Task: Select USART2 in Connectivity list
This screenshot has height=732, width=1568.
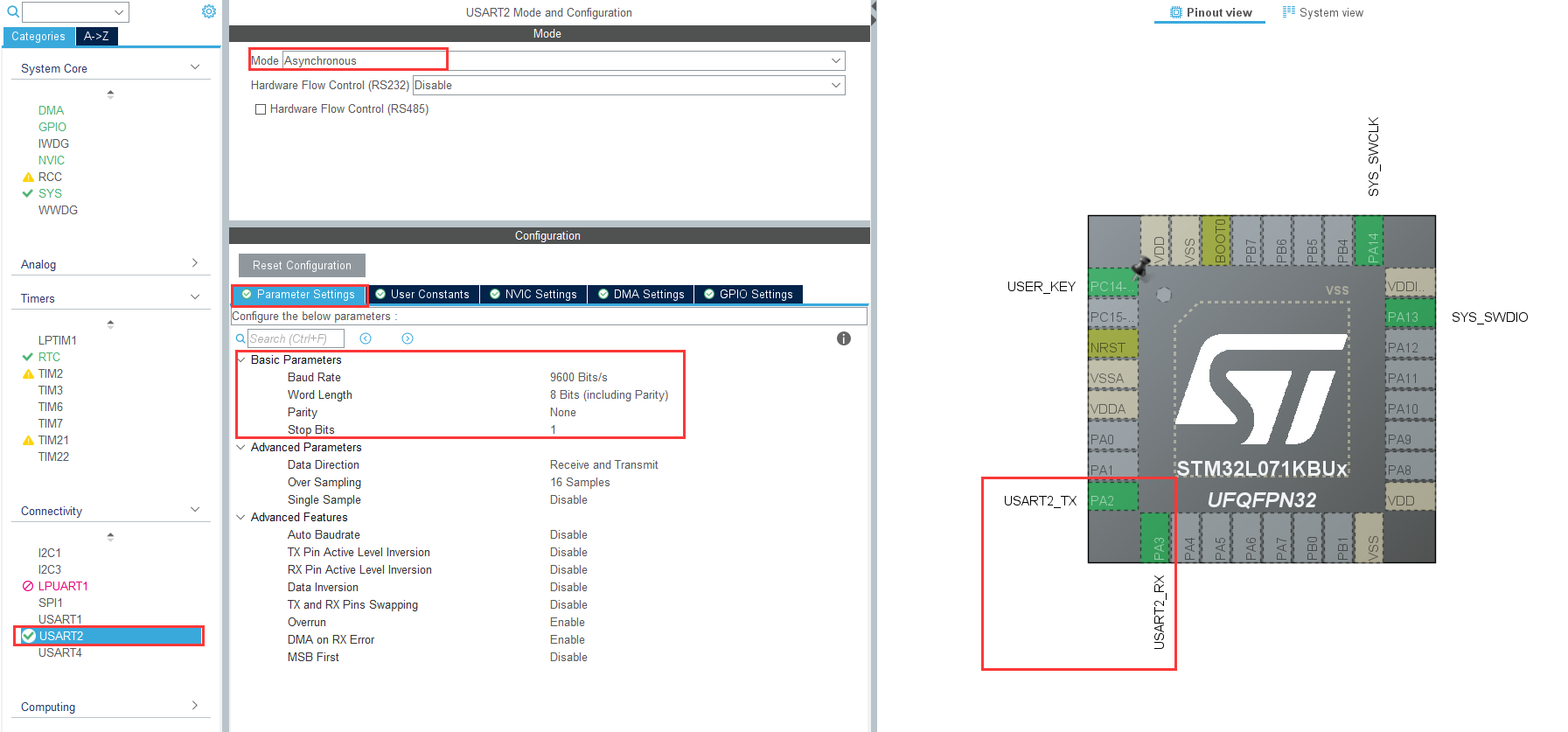Action: (x=109, y=636)
